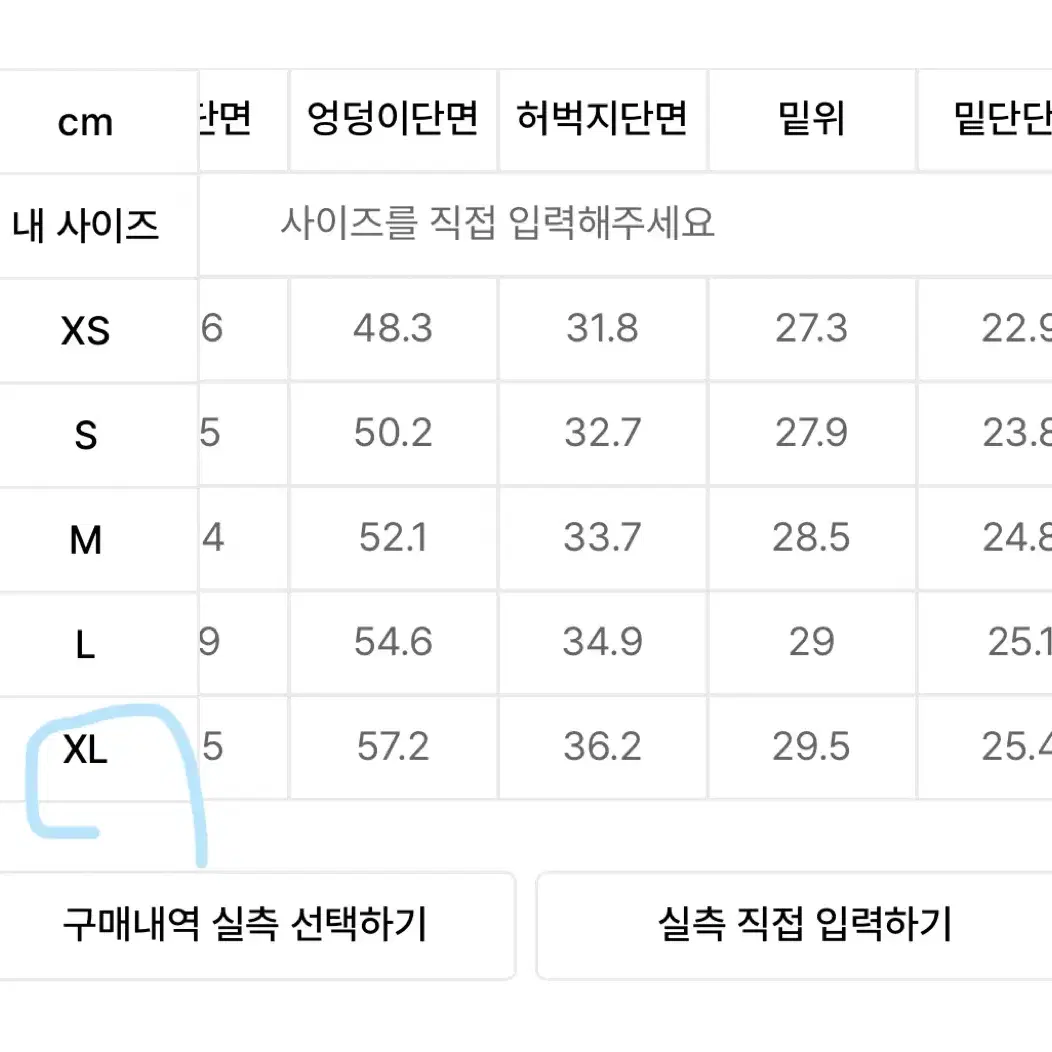This screenshot has width=1052, height=1052.
Task: Select the M size row label
Action: [85, 539]
